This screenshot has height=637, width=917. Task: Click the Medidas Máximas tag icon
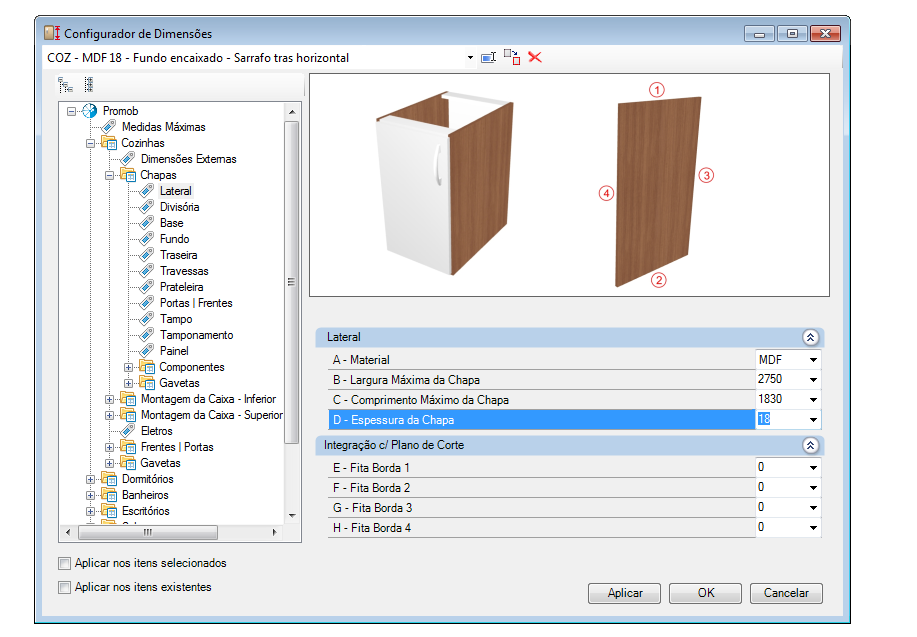coord(109,126)
